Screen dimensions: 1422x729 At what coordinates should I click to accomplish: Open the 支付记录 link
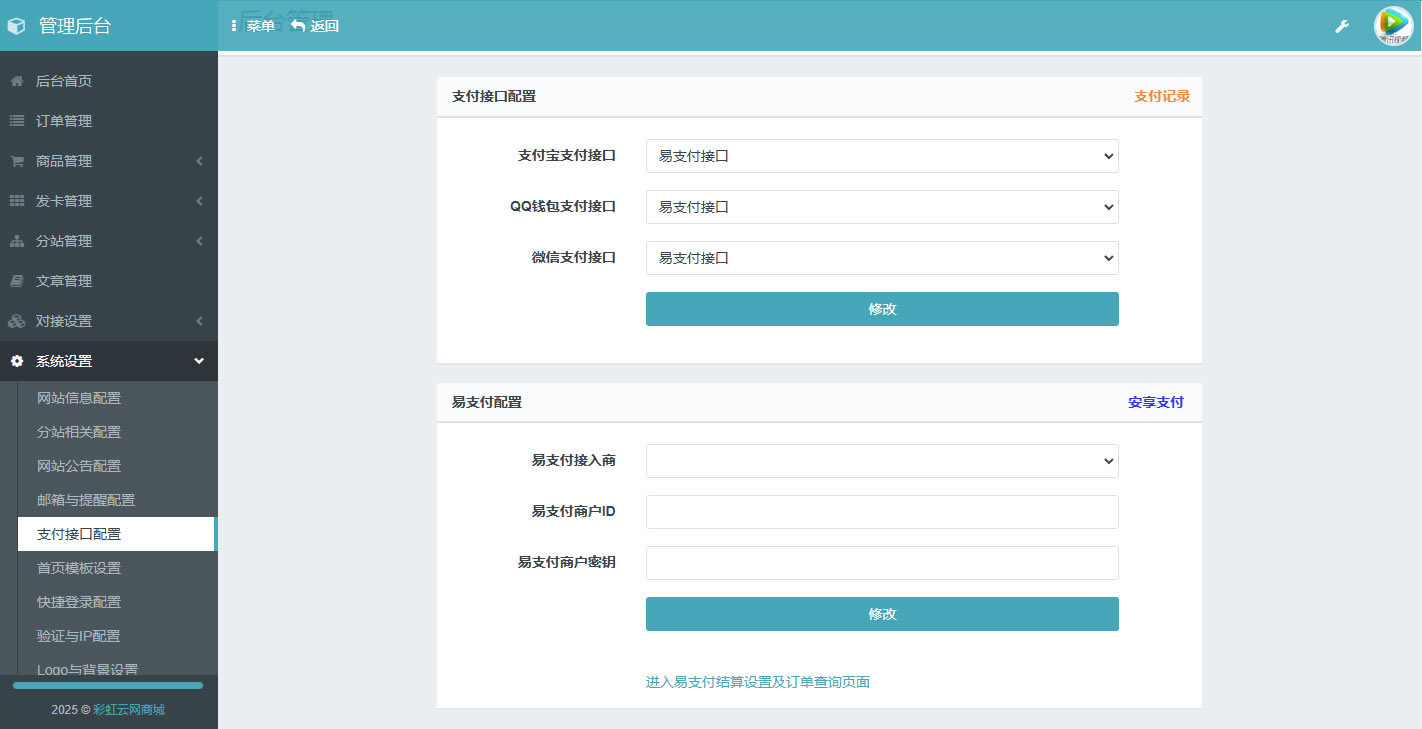click(x=1162, y=97)
